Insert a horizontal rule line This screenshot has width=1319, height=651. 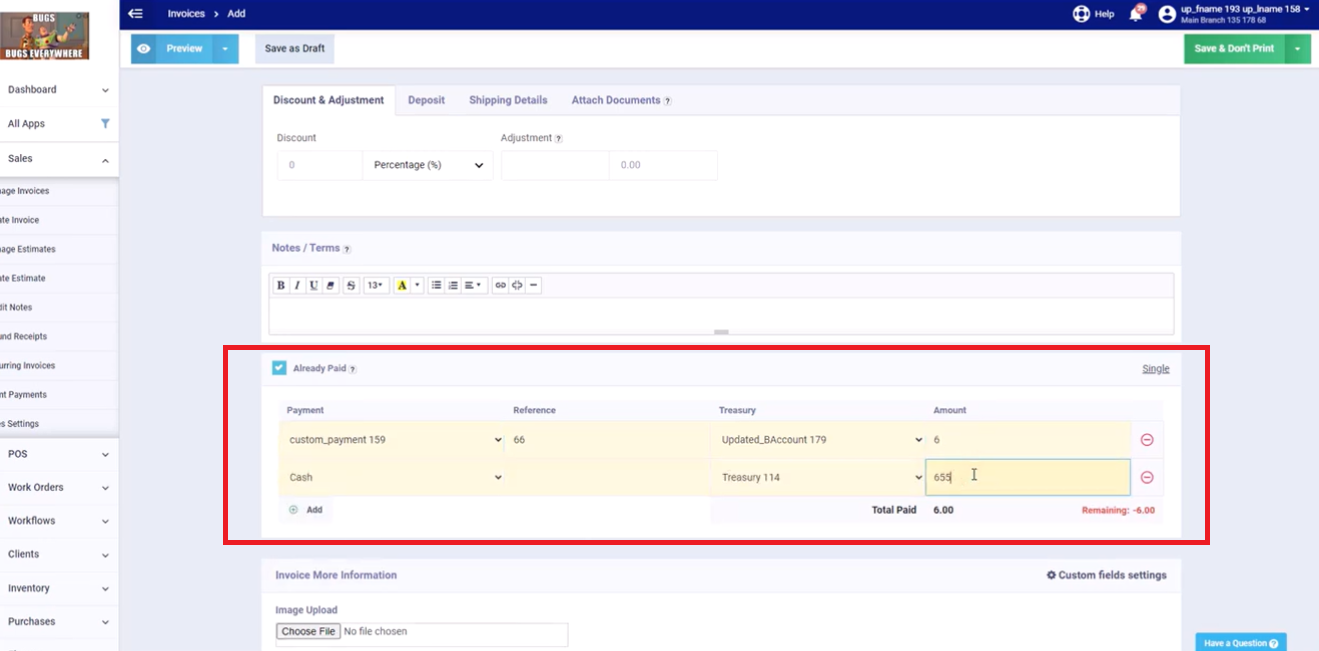534,285
